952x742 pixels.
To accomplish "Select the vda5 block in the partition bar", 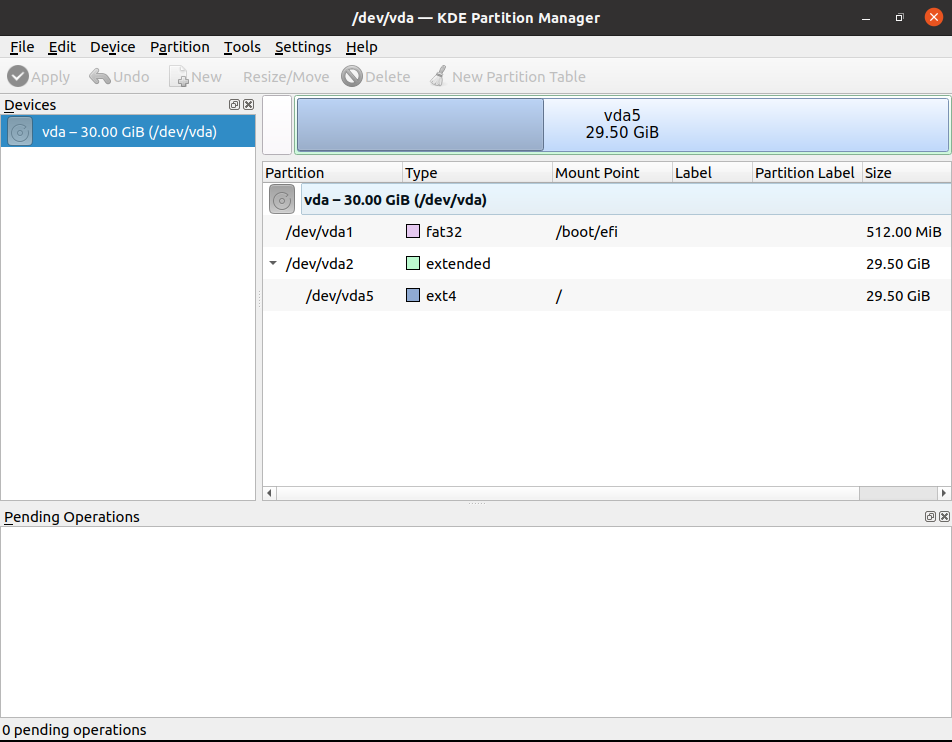I will pos(622,124).
